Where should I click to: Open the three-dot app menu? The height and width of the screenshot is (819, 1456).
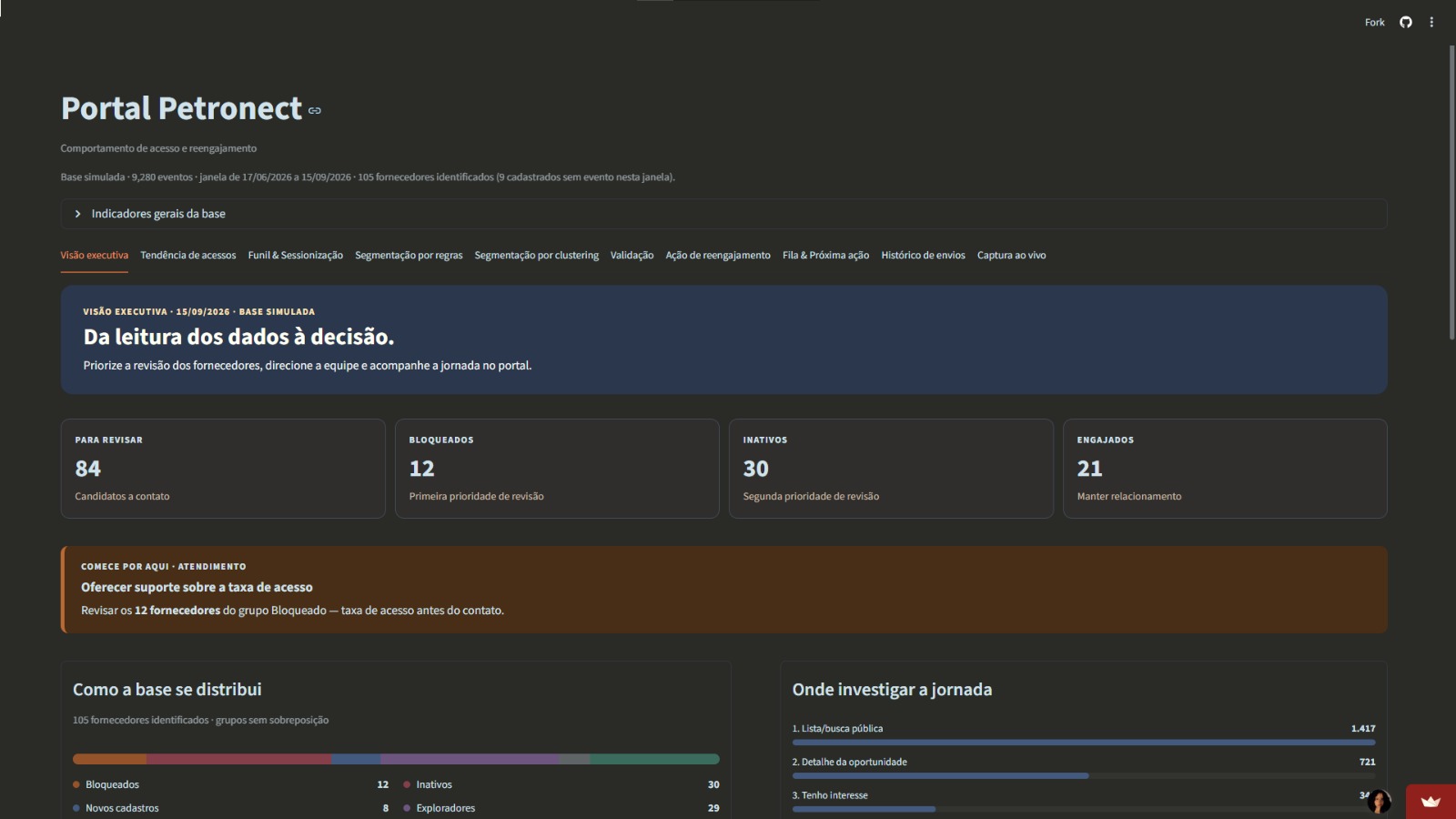click(x=1431, y=22)
